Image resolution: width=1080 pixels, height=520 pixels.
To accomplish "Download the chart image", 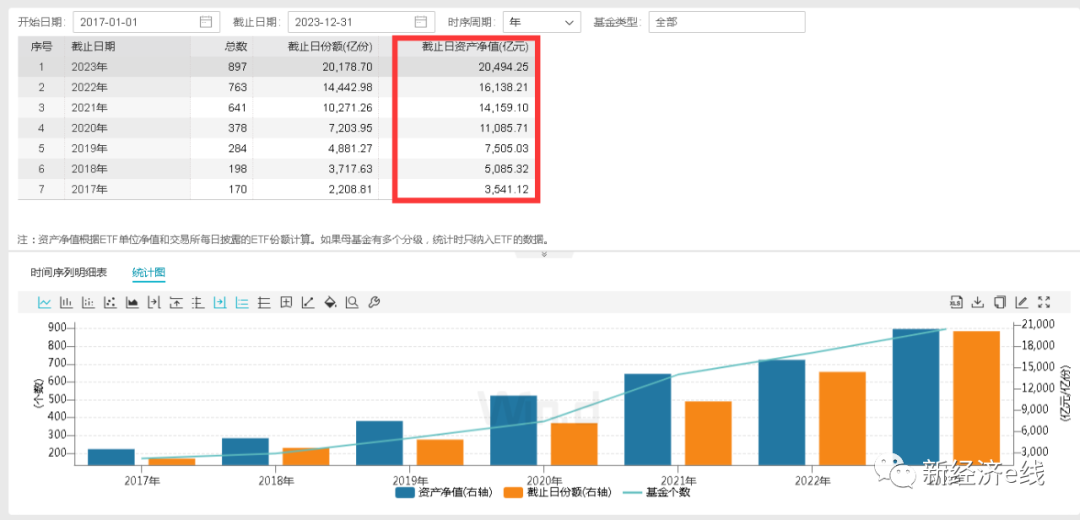I will [978, 302].
